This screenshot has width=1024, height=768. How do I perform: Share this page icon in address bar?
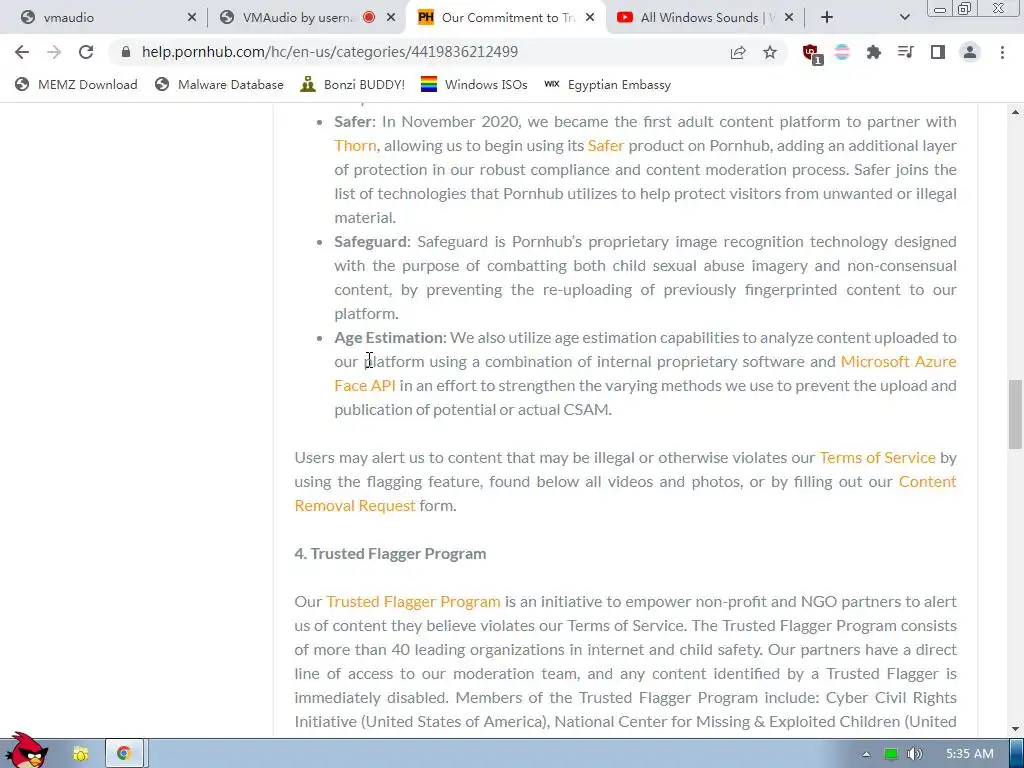(738, 52)
